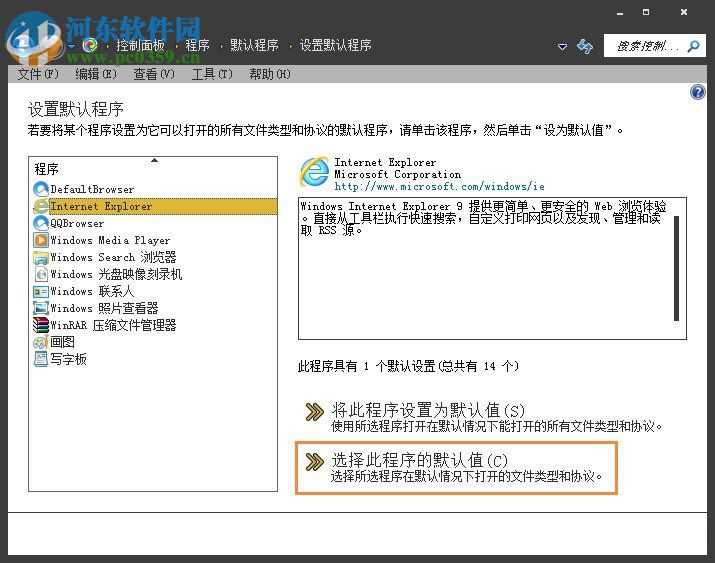The height and width of the screenshot is (563, 715).
Task: Choose the WinRAR 压缩文件管理器 icon
Action: click(x=40, y=325)
